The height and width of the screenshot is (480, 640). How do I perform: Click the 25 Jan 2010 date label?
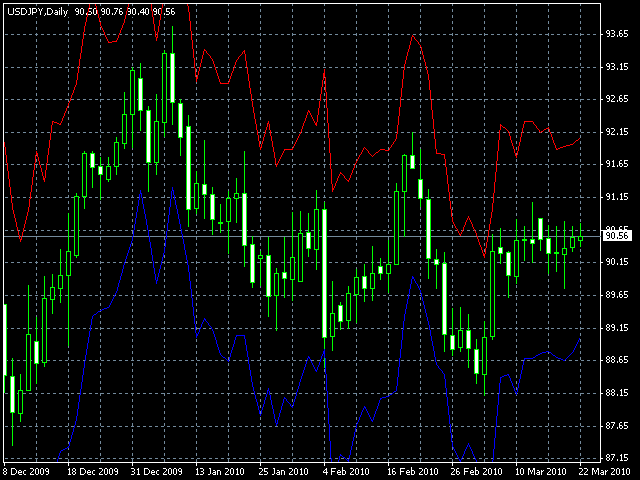(284, 472)
